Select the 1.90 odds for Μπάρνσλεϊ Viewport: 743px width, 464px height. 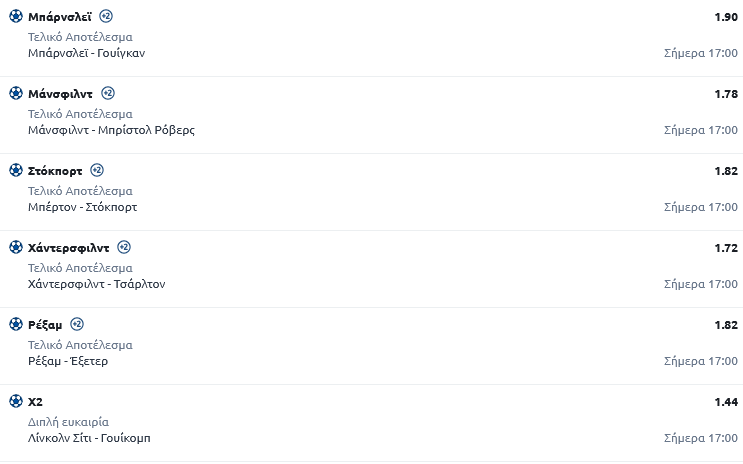point(724,17)
